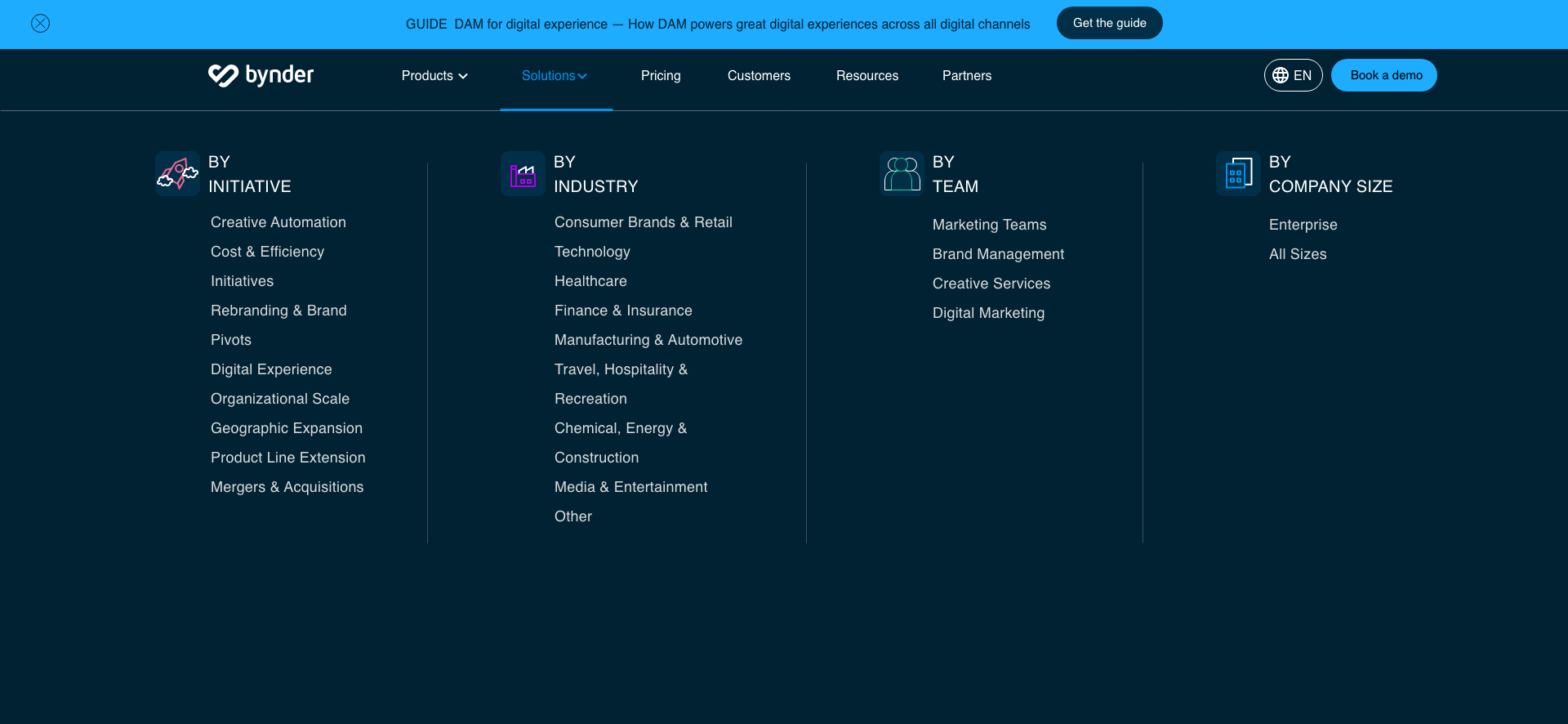Viewport: 1568px width, 724px height.
Task: Click the factory icon for By Industry
Action: [x=523, y=173]
